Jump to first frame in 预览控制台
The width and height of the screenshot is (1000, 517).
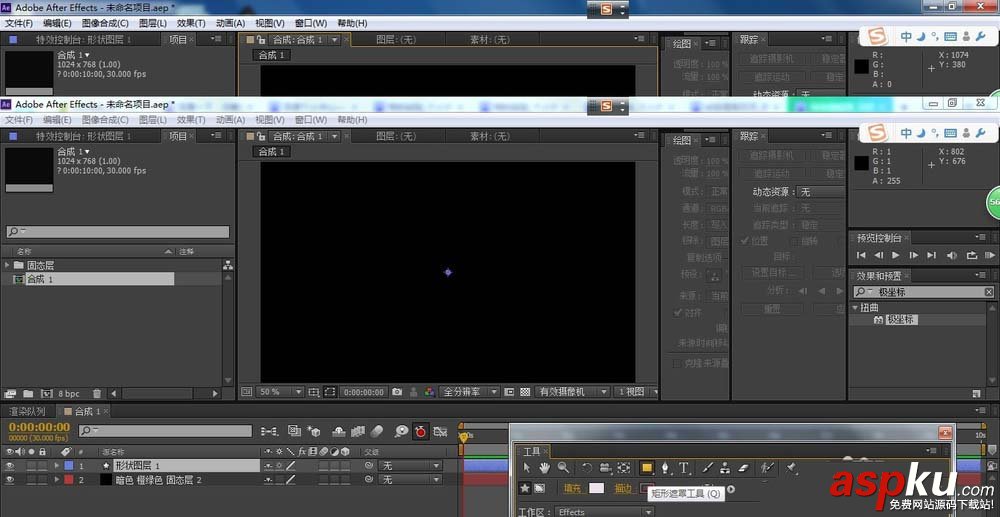pos(861,255)
